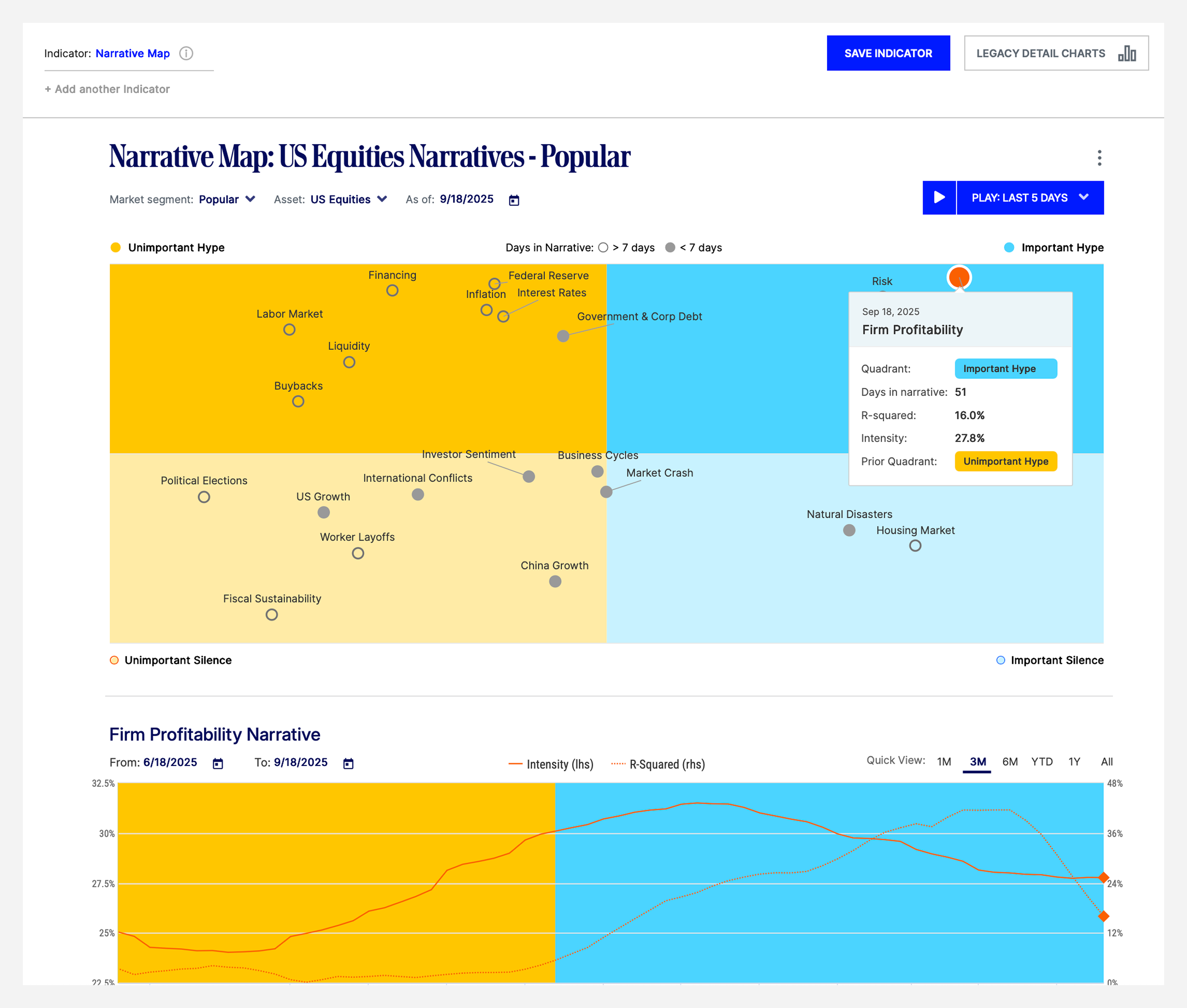Open the As of date calendar icon
Image resolution: width=1187 pixels, height=1008 pixels.
click(514, 200)
